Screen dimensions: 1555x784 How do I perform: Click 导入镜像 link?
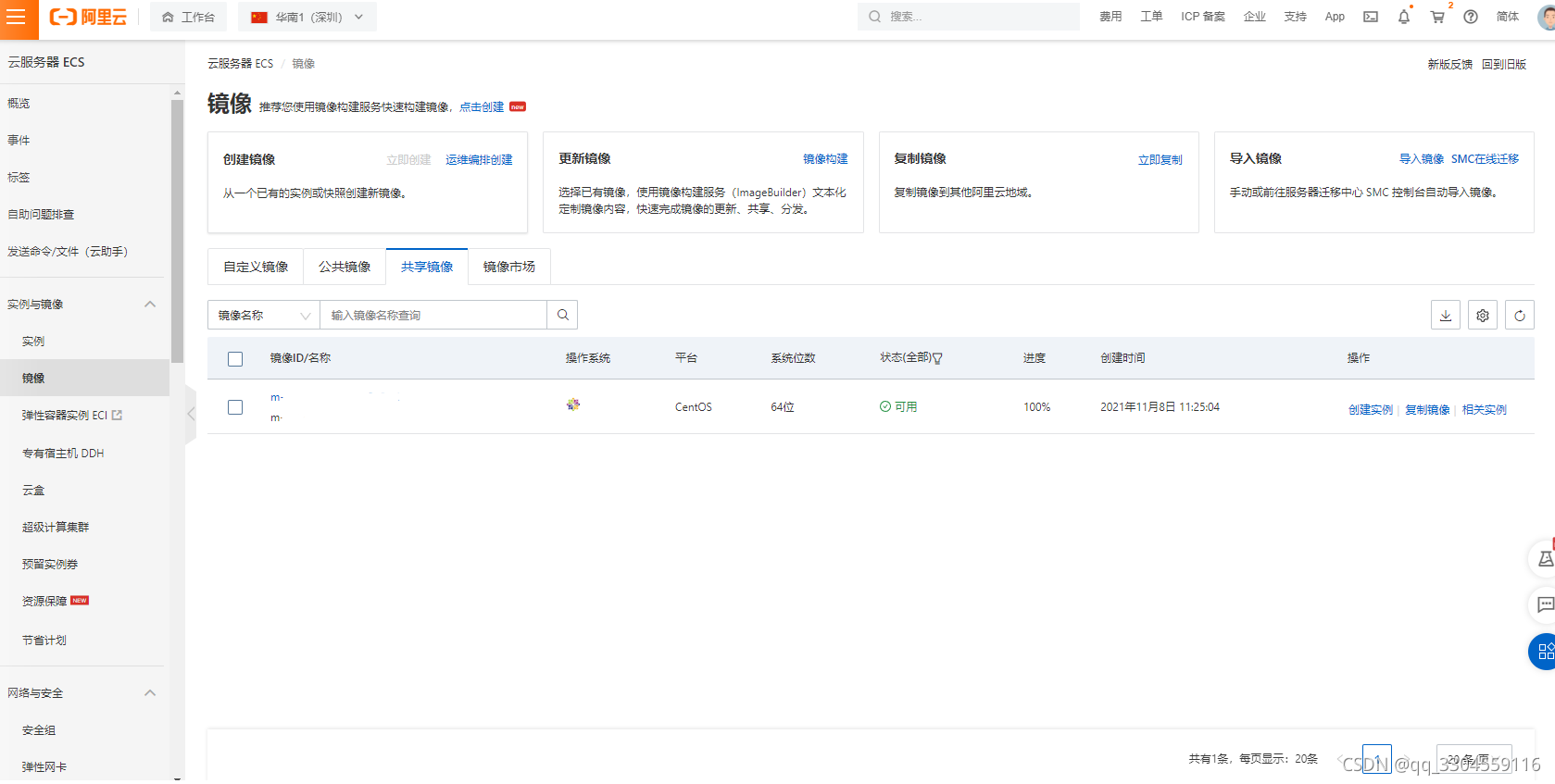[1422, 159]
